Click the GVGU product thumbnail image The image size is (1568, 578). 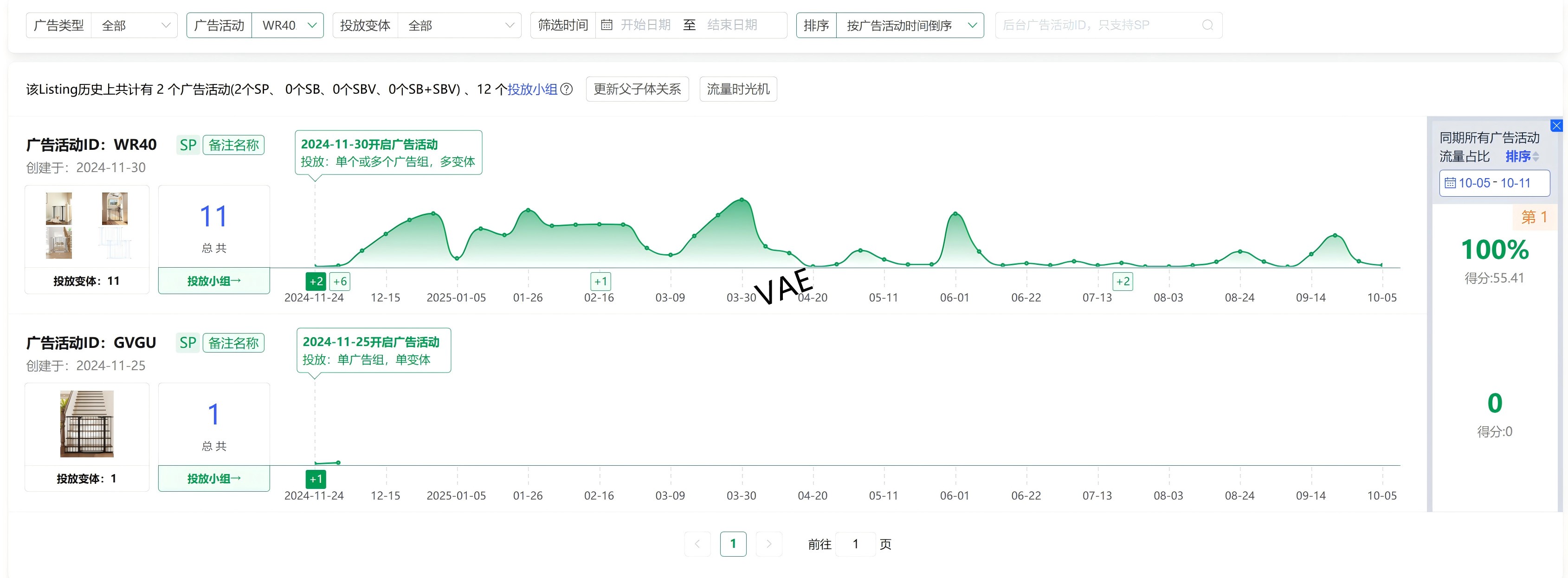point(87,424)
